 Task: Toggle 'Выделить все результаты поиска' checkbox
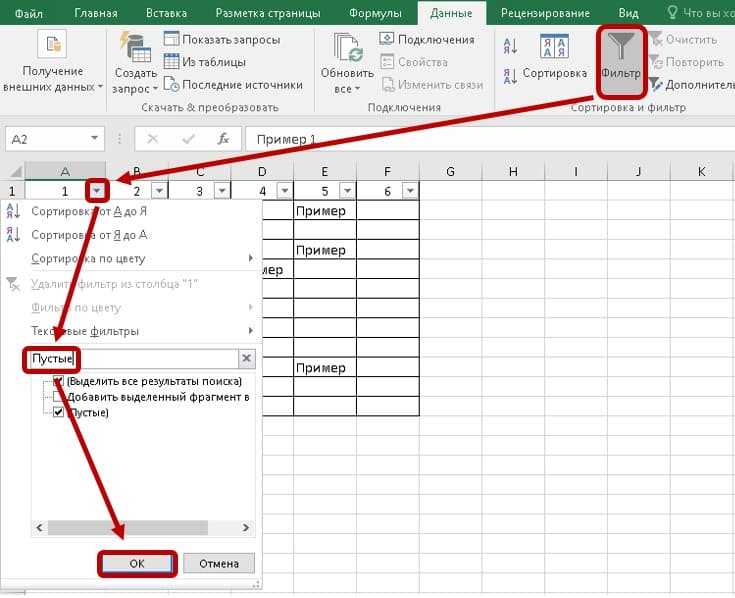[58, 382]
